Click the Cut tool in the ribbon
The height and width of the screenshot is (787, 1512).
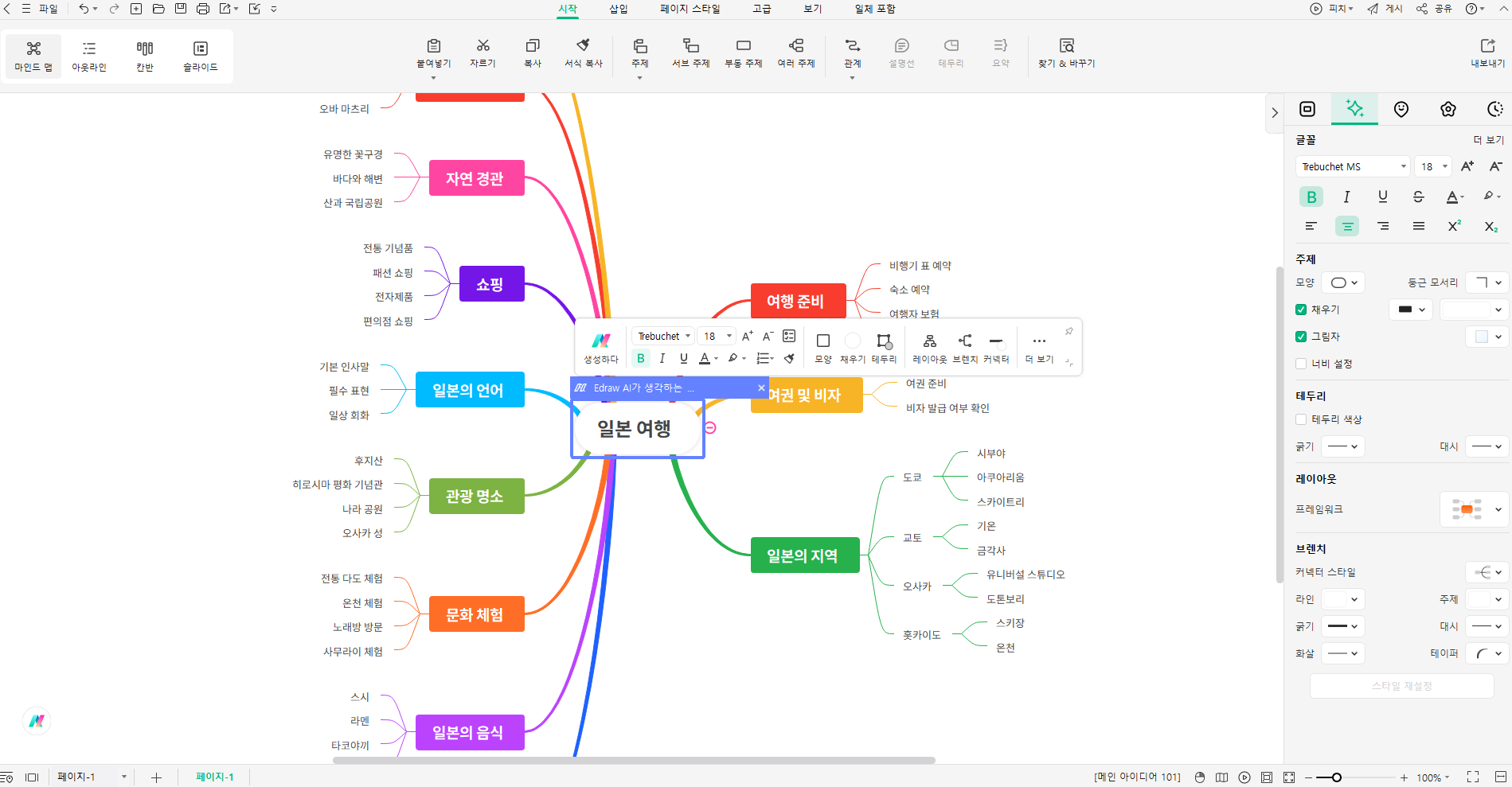pyautogui.click(x=483, y=53)
